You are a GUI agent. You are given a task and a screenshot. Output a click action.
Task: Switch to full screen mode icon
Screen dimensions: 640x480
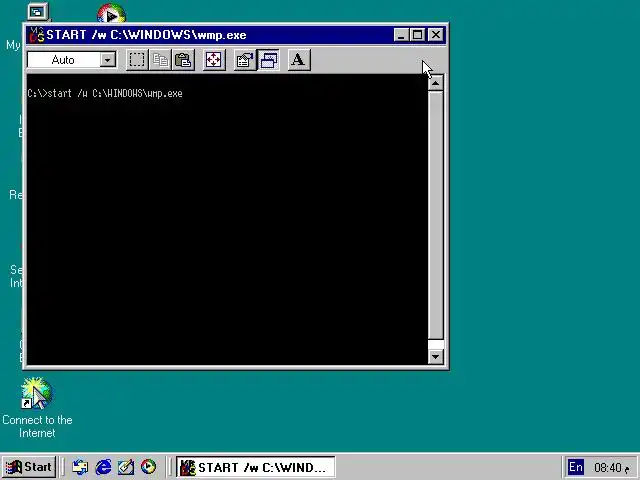(214, 60)
